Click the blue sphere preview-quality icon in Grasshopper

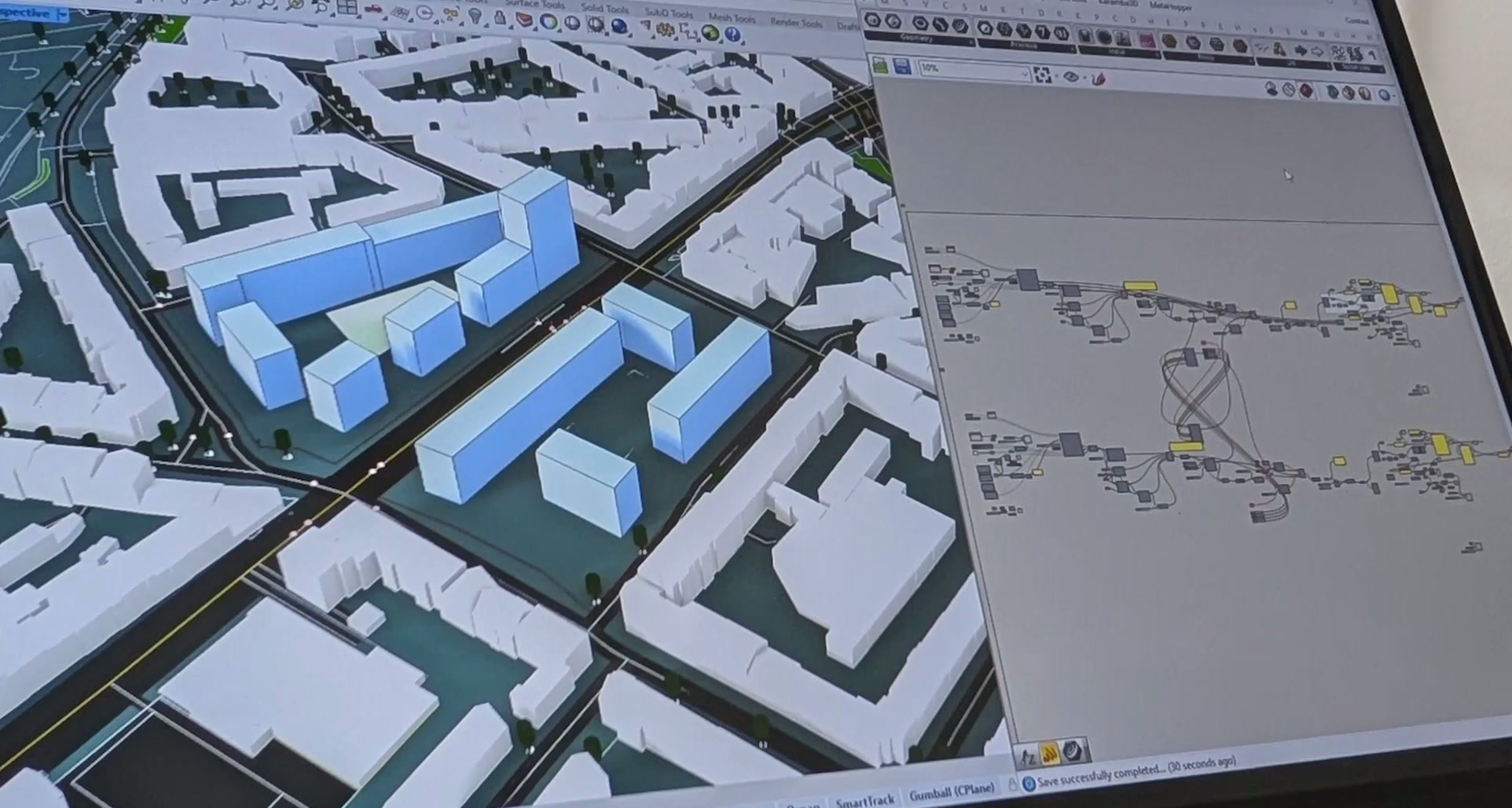tap(1385, 96)
